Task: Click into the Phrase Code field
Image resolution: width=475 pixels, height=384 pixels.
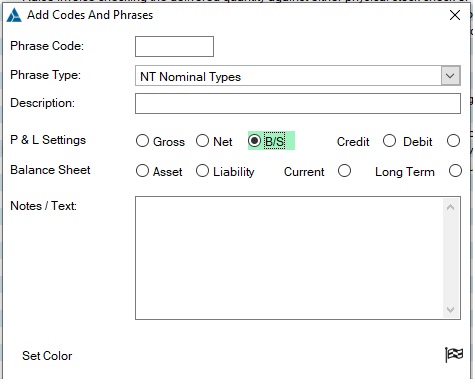Action: [x=174, y=46]
